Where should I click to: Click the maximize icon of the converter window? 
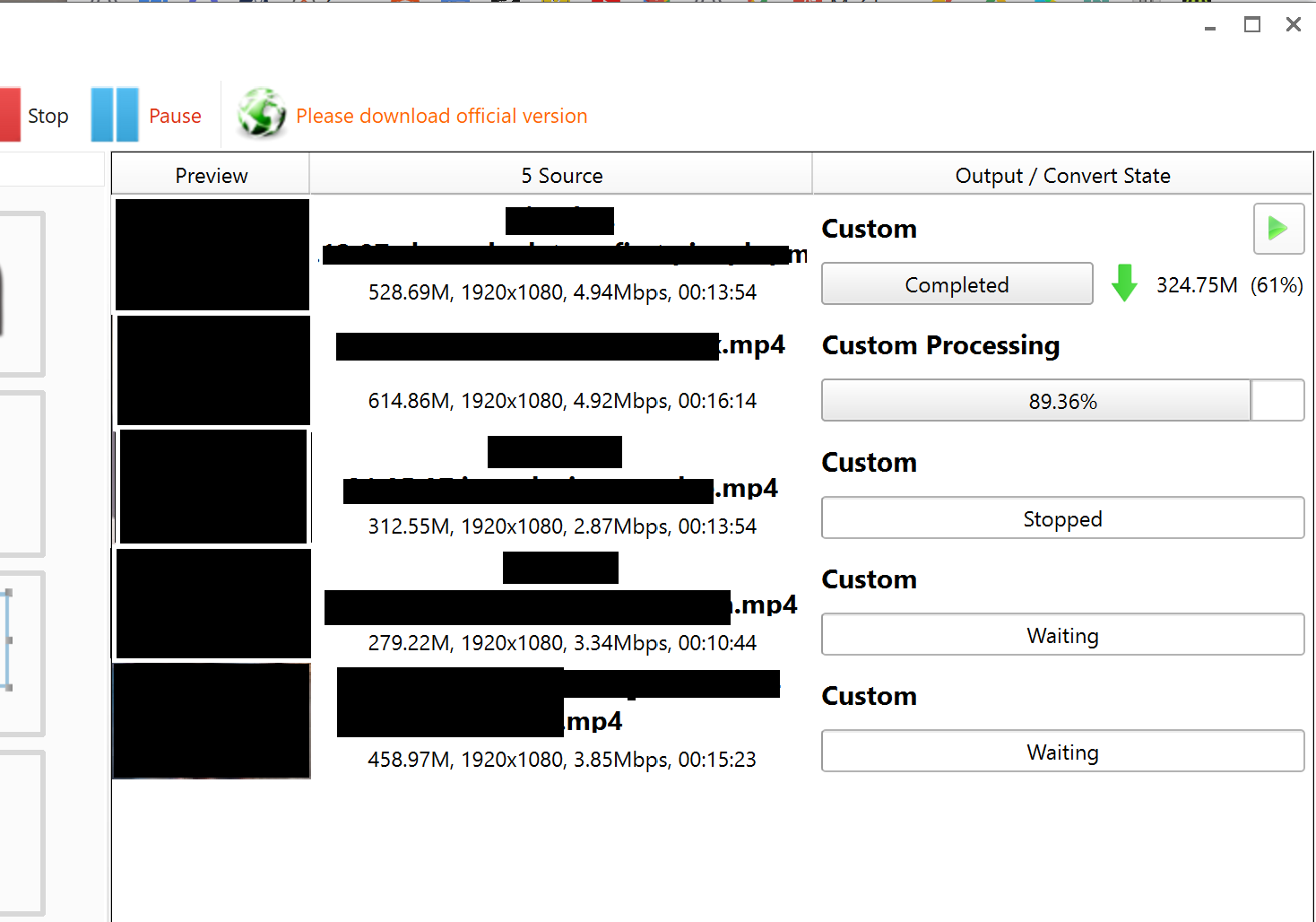[x=1251, y=24]
